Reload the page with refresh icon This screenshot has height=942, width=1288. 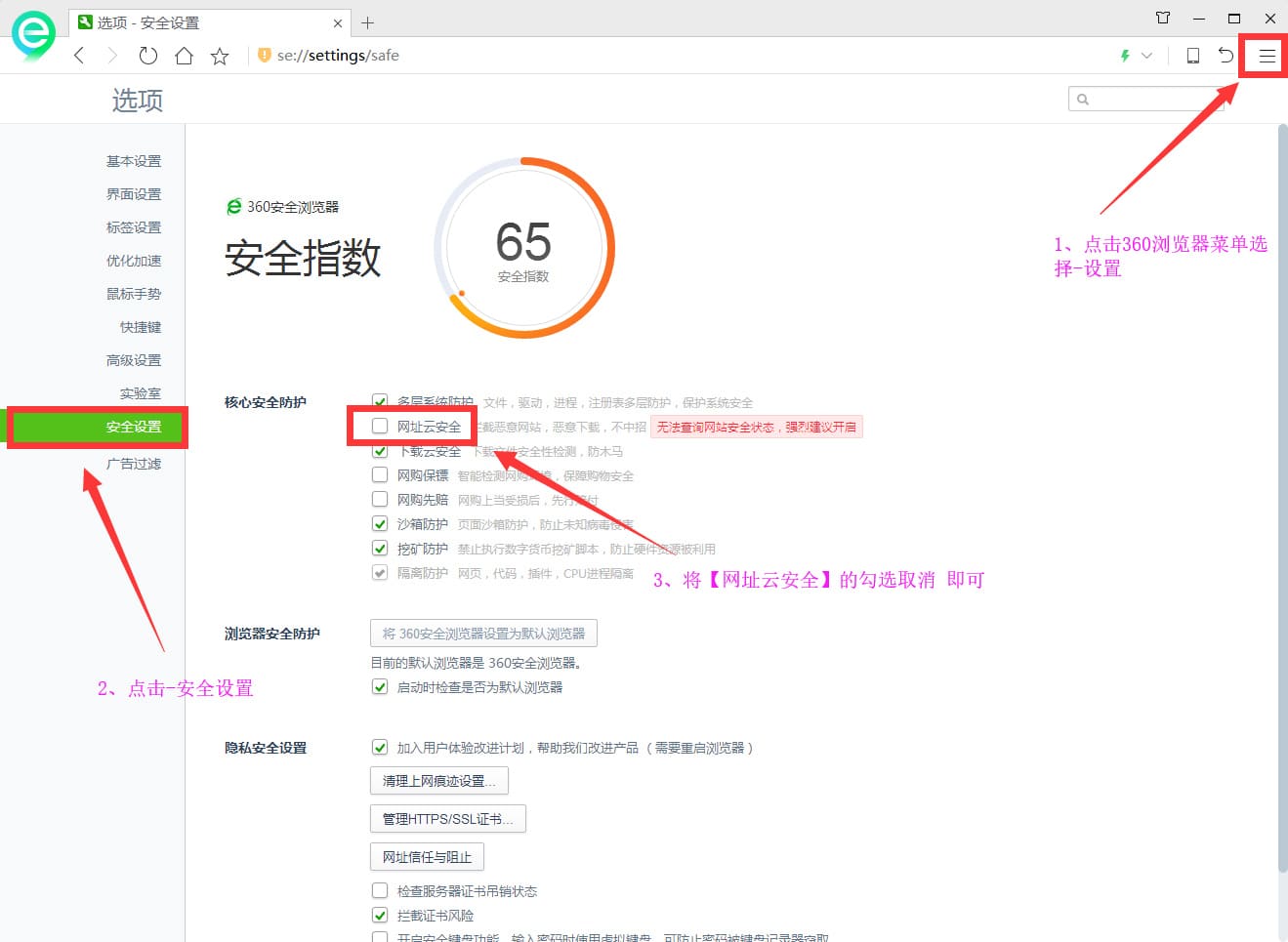point(147,56)
